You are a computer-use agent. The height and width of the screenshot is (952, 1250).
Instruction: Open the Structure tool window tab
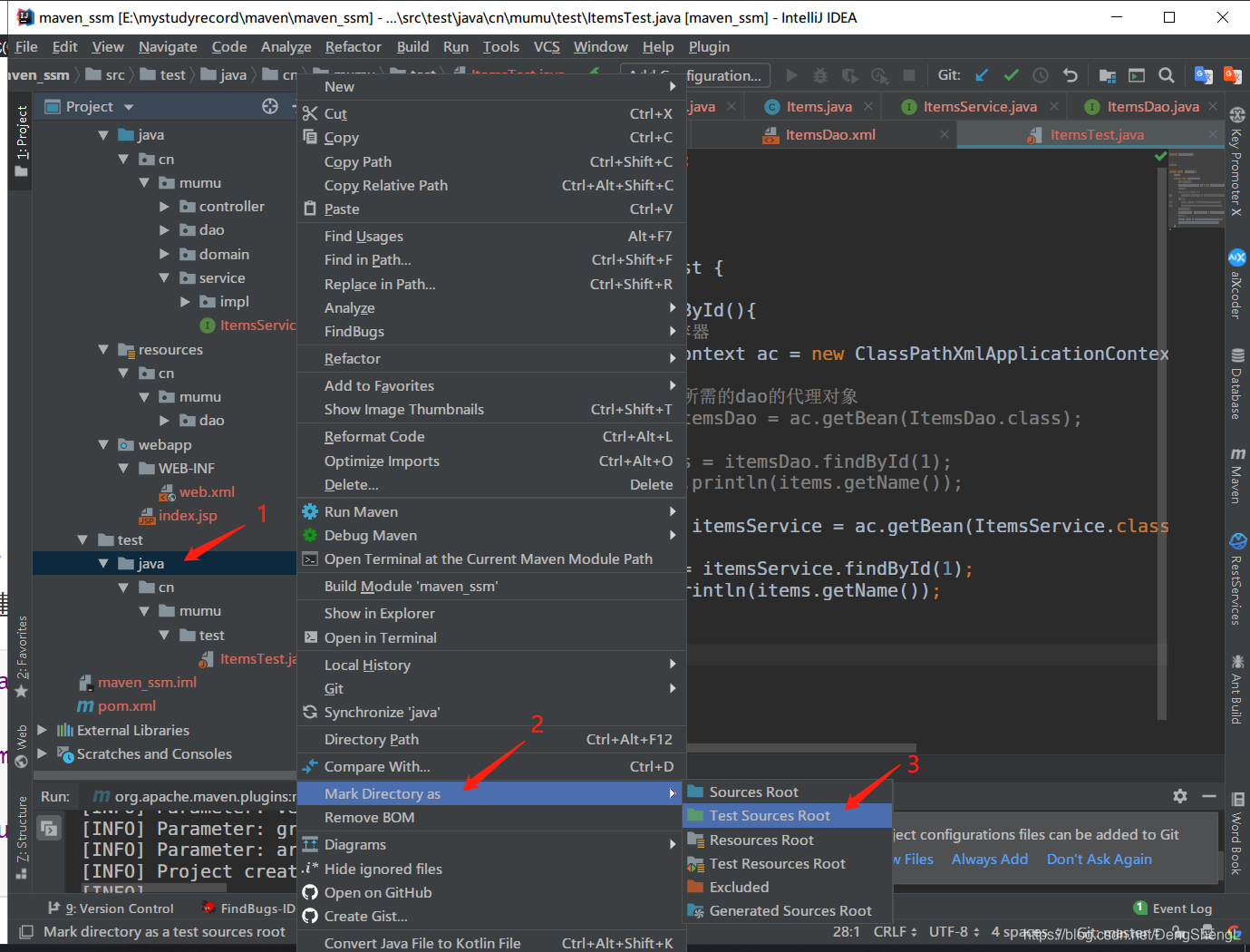(x=22, y=838)
